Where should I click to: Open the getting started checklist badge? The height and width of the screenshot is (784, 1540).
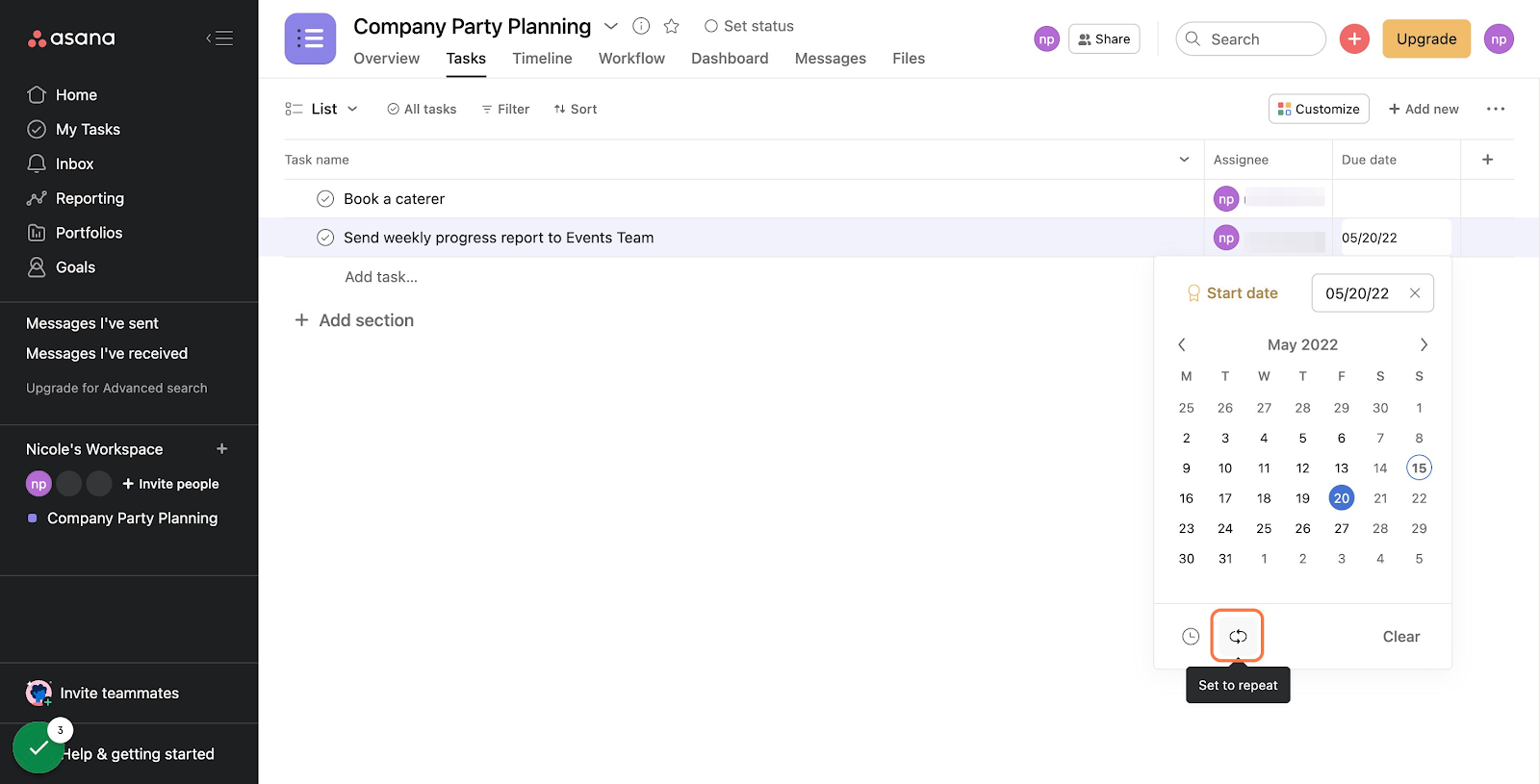click(x=38, y=747)
